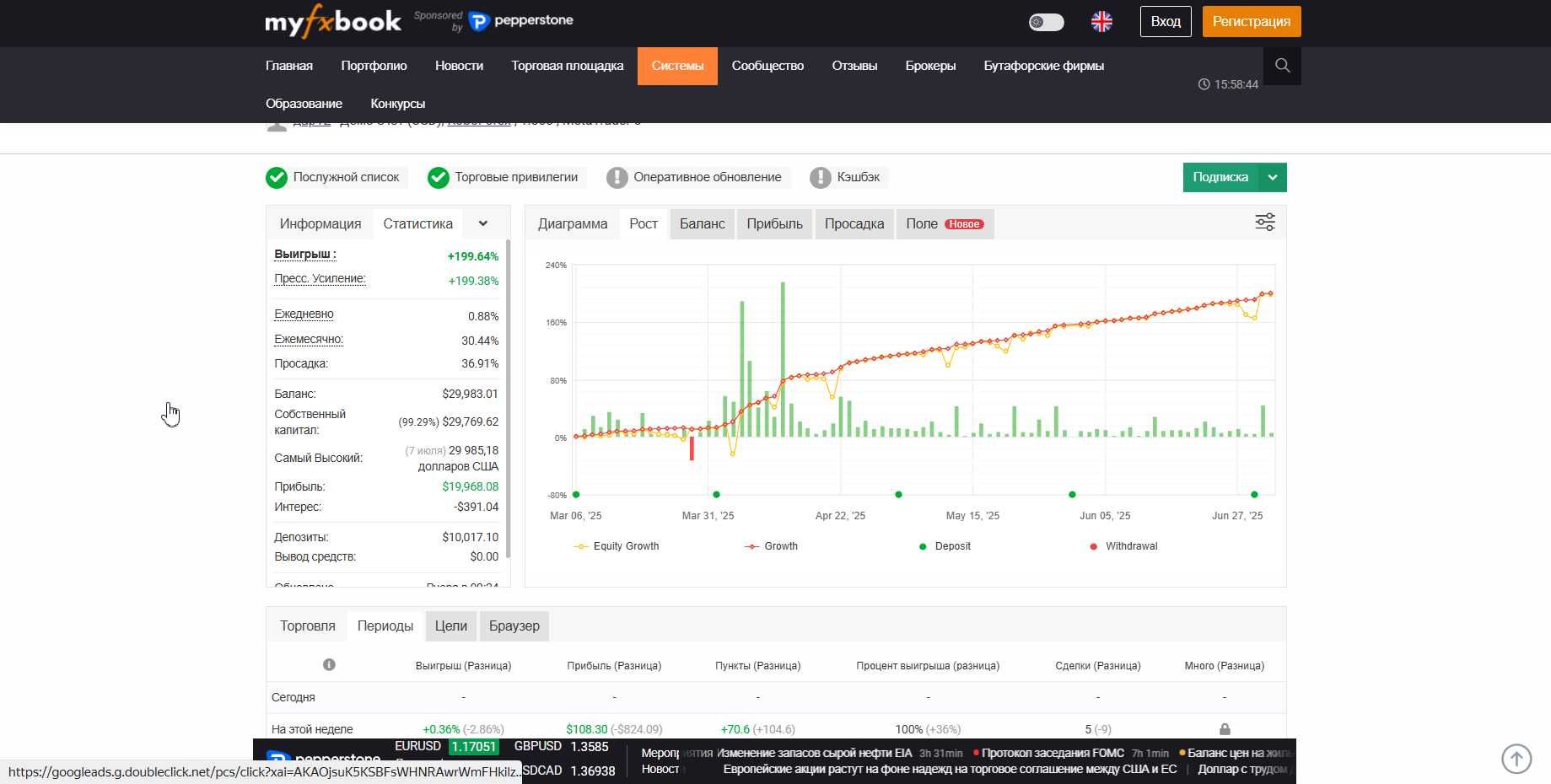Click the green check beside Послужной список
The height and width of the screenshot is (784, 1551).
[277, 177]
